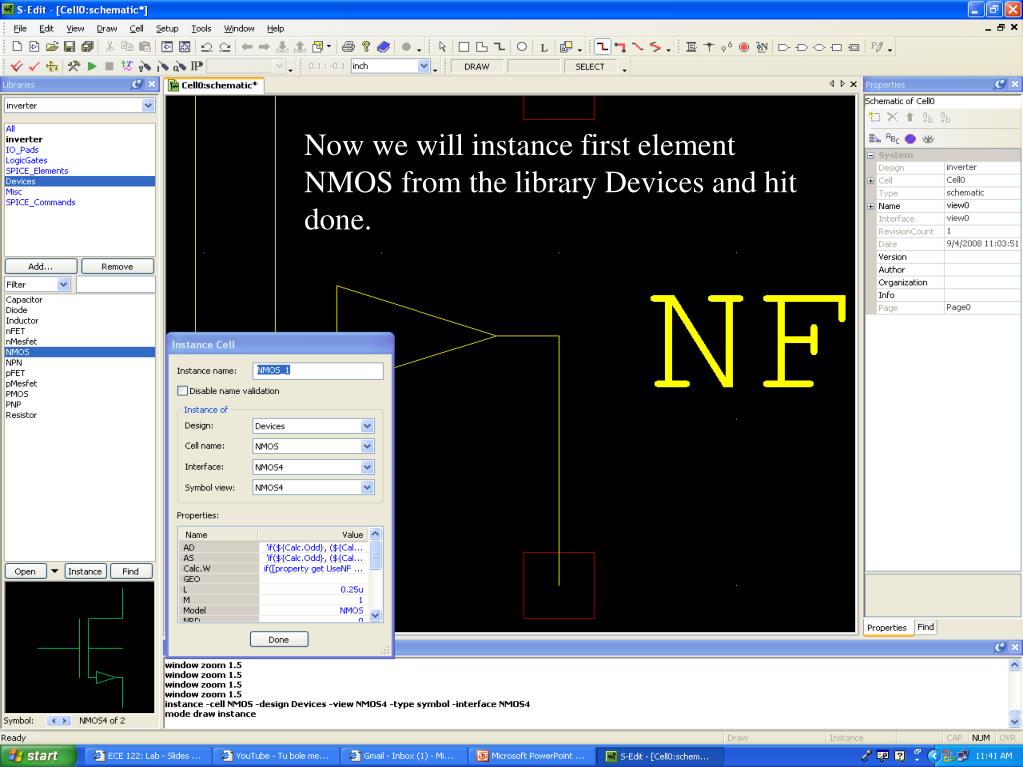Select the Wire drawing tool
The width and height of the screenshot is (1023, 767).
coord(602,46)
